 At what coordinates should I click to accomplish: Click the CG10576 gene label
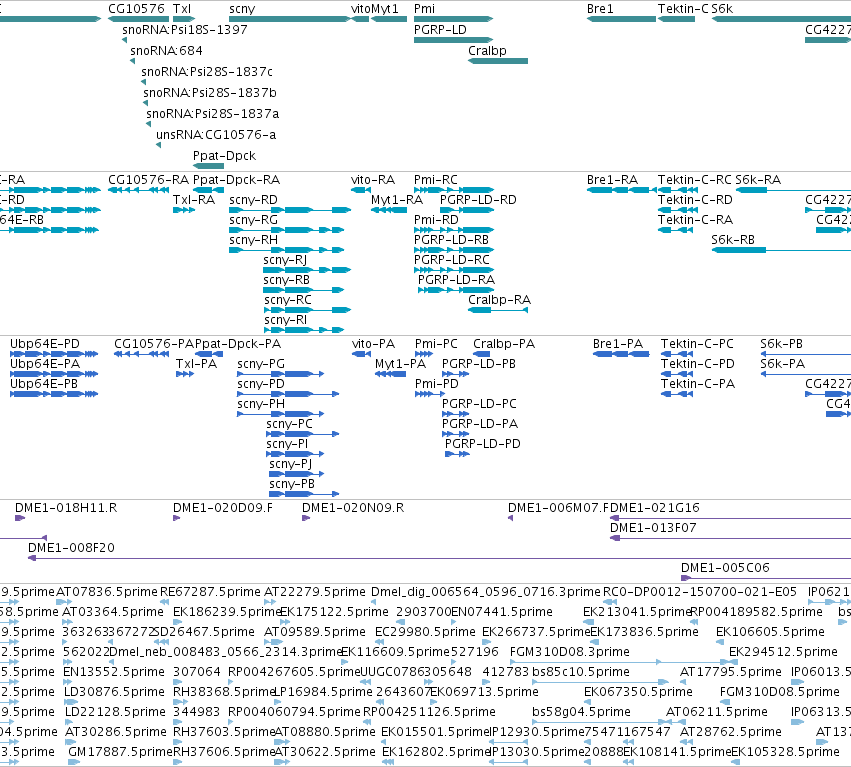click(x=136, y=9)
